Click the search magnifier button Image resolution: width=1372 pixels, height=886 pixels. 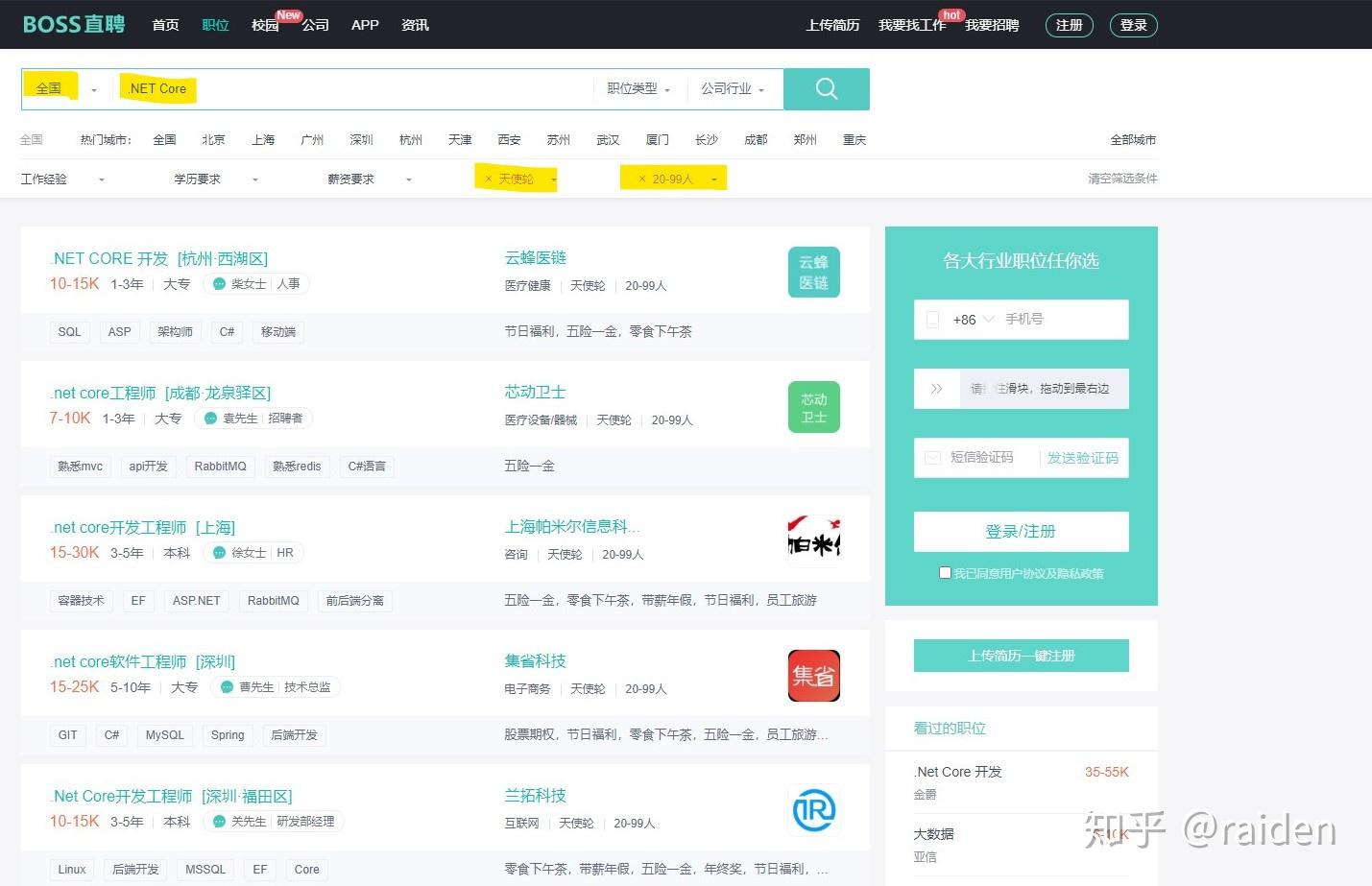coord(827,89)
